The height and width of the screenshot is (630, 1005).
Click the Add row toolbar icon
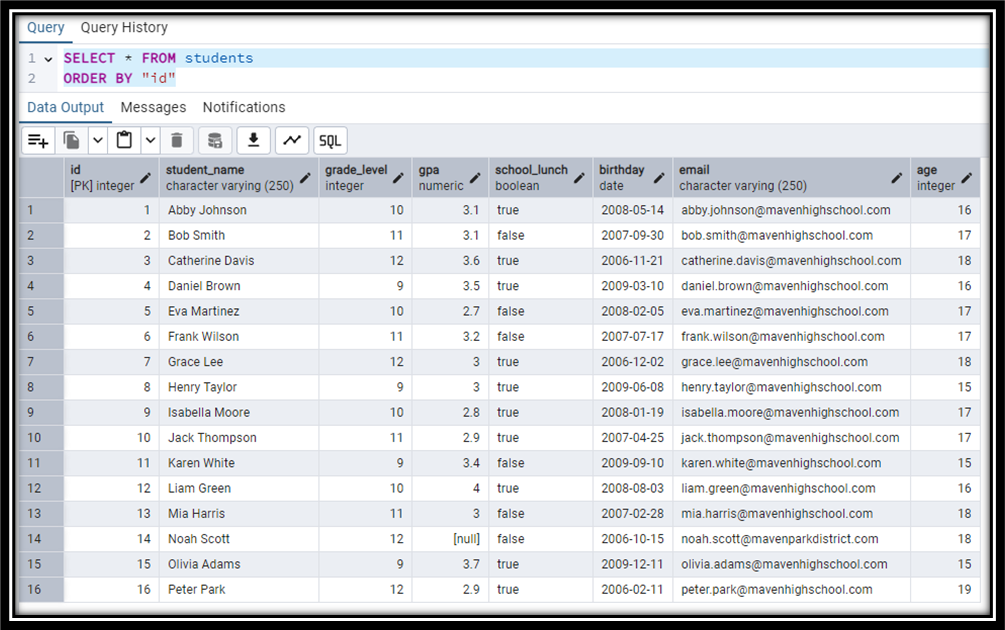(38, 140)
